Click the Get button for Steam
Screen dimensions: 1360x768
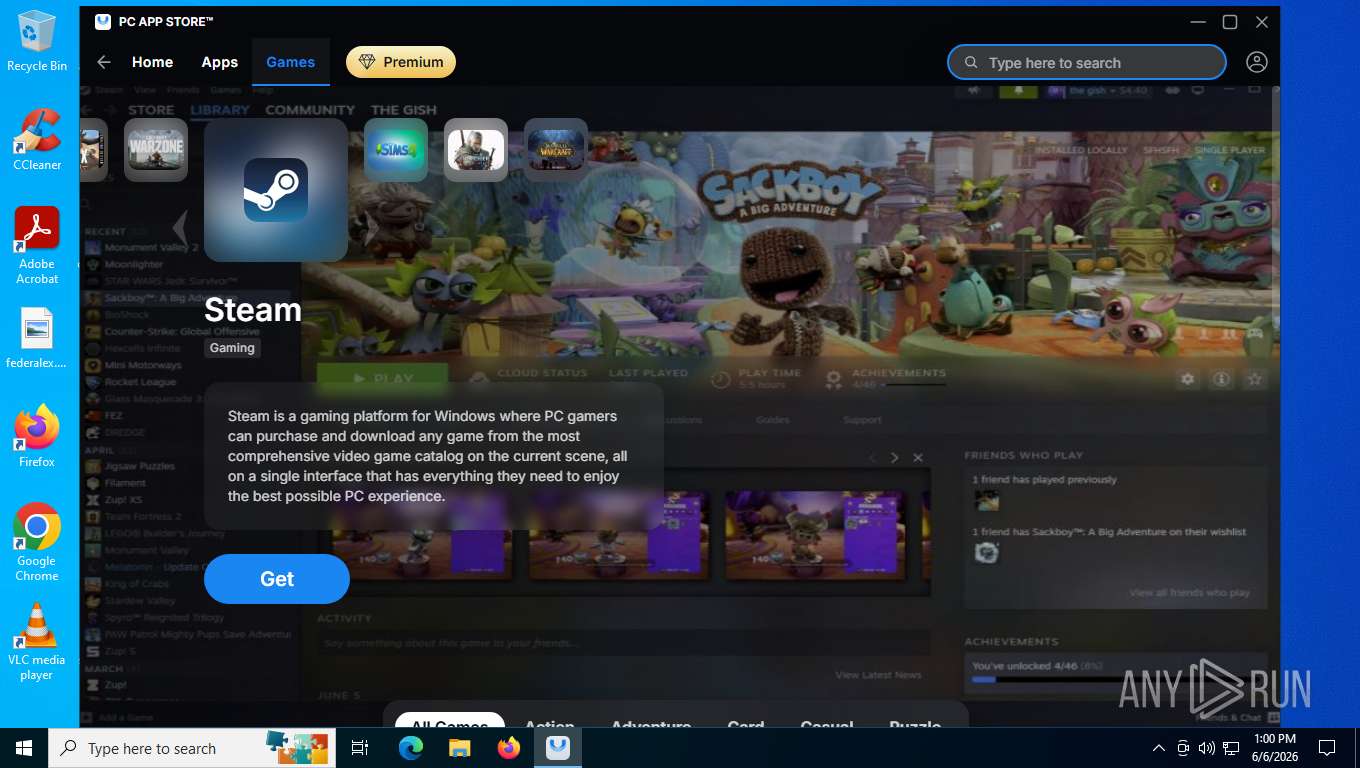click(277, 579)
